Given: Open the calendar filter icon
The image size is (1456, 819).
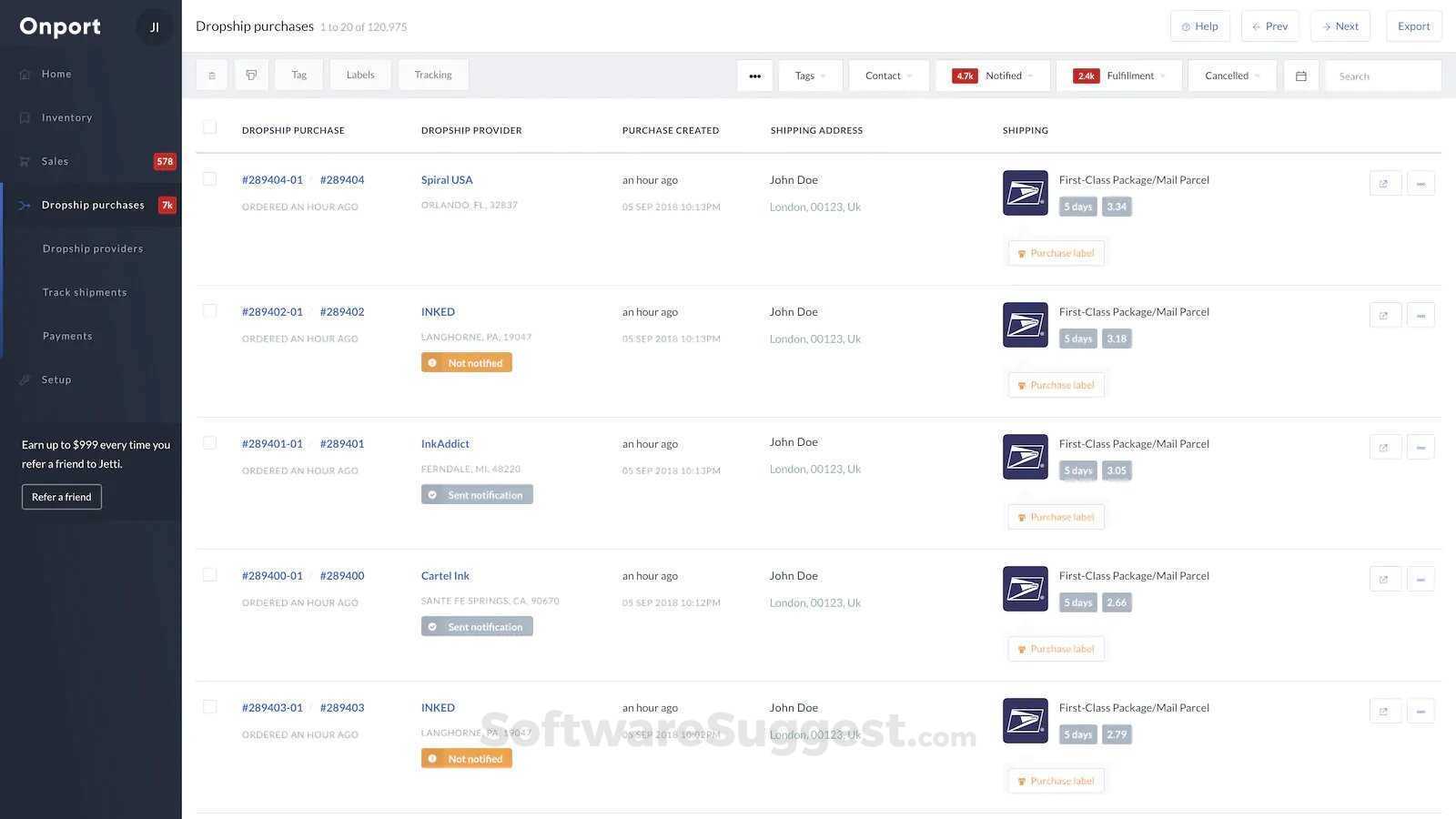Looking at the screenshot, I should 1300,76.
